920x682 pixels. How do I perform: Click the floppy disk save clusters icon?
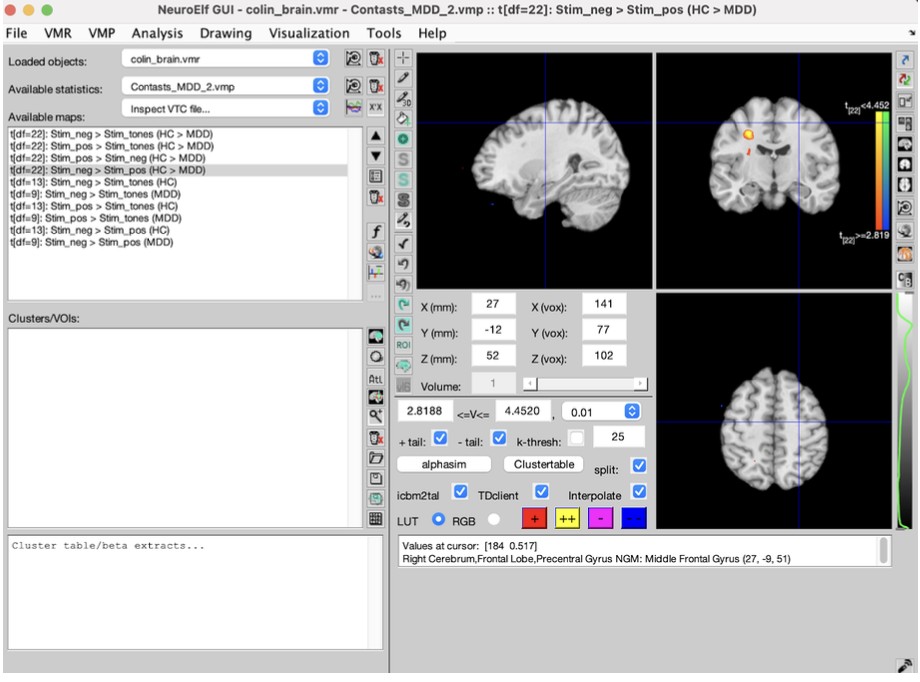tap(376, 478)
